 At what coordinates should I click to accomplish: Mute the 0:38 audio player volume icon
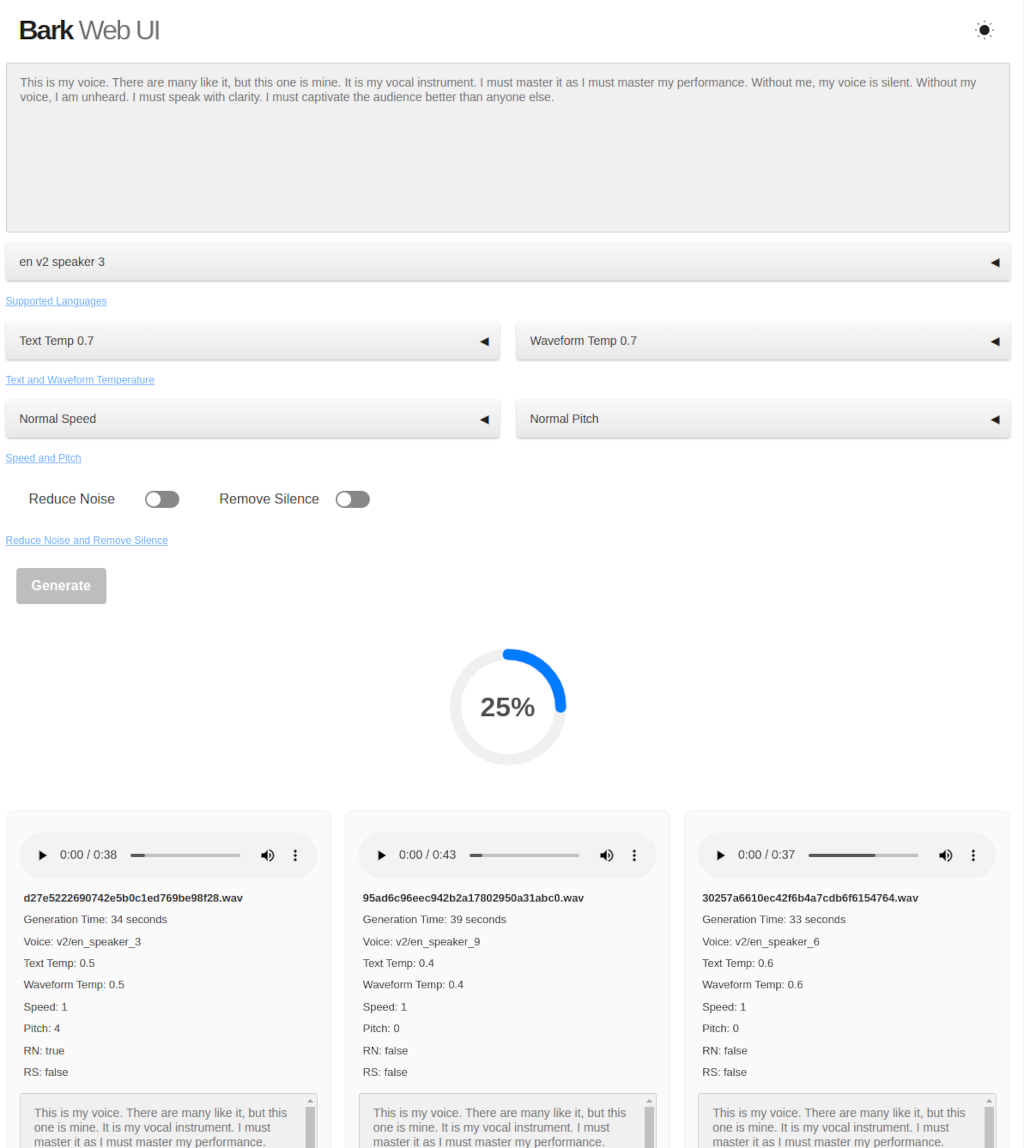pyautogui.click(x=268, y=855)
